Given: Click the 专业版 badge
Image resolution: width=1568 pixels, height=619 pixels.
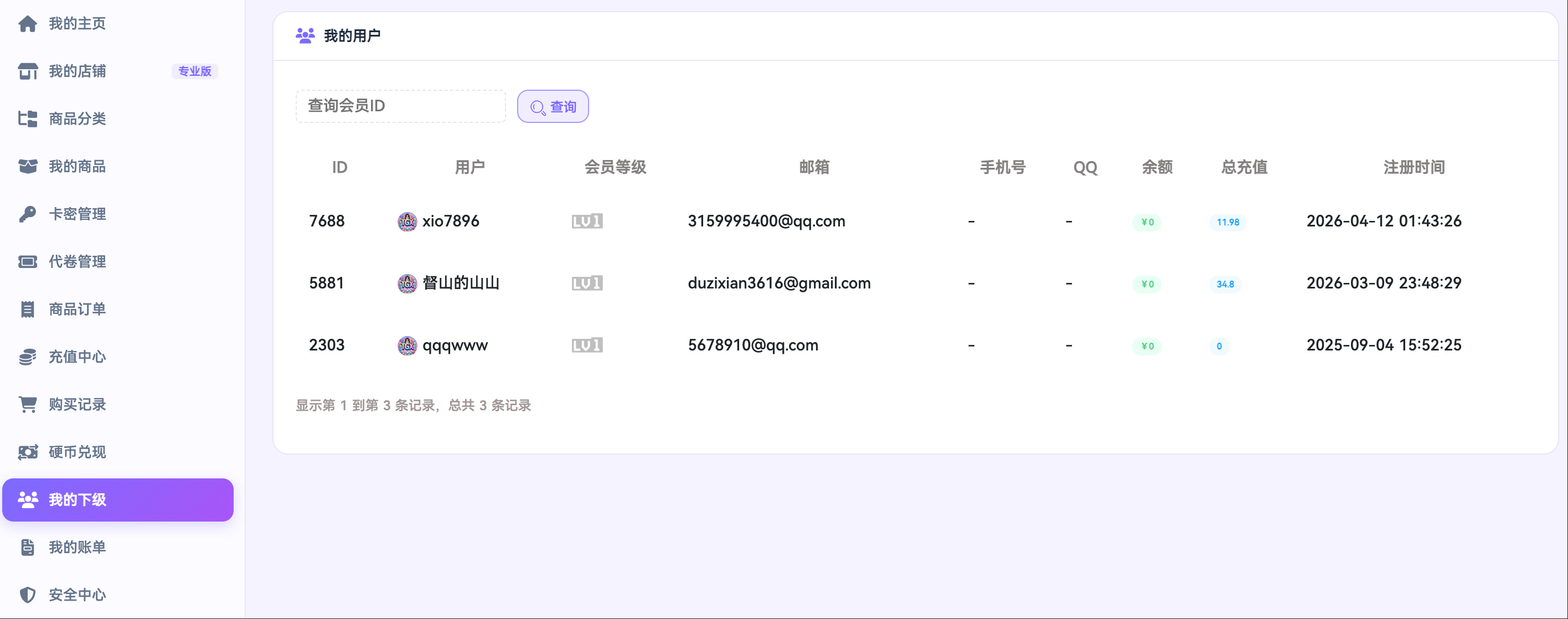Looking at the screenshot, I should [x=194, y=71].
